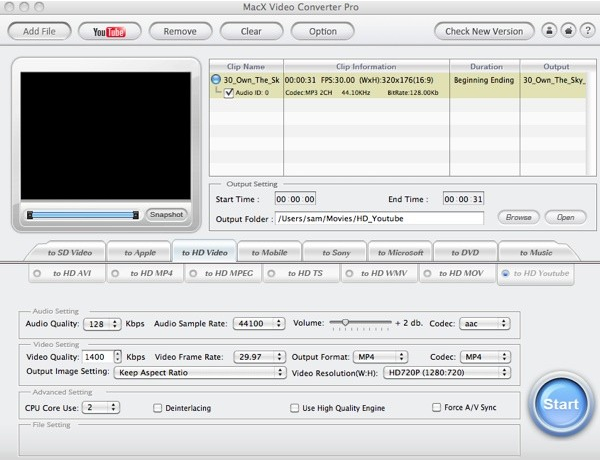Image resolution: width=600 pixels, height=460 pixels.
Task: Enable Use High Quality Engine
Action: [x=294, y=408]
